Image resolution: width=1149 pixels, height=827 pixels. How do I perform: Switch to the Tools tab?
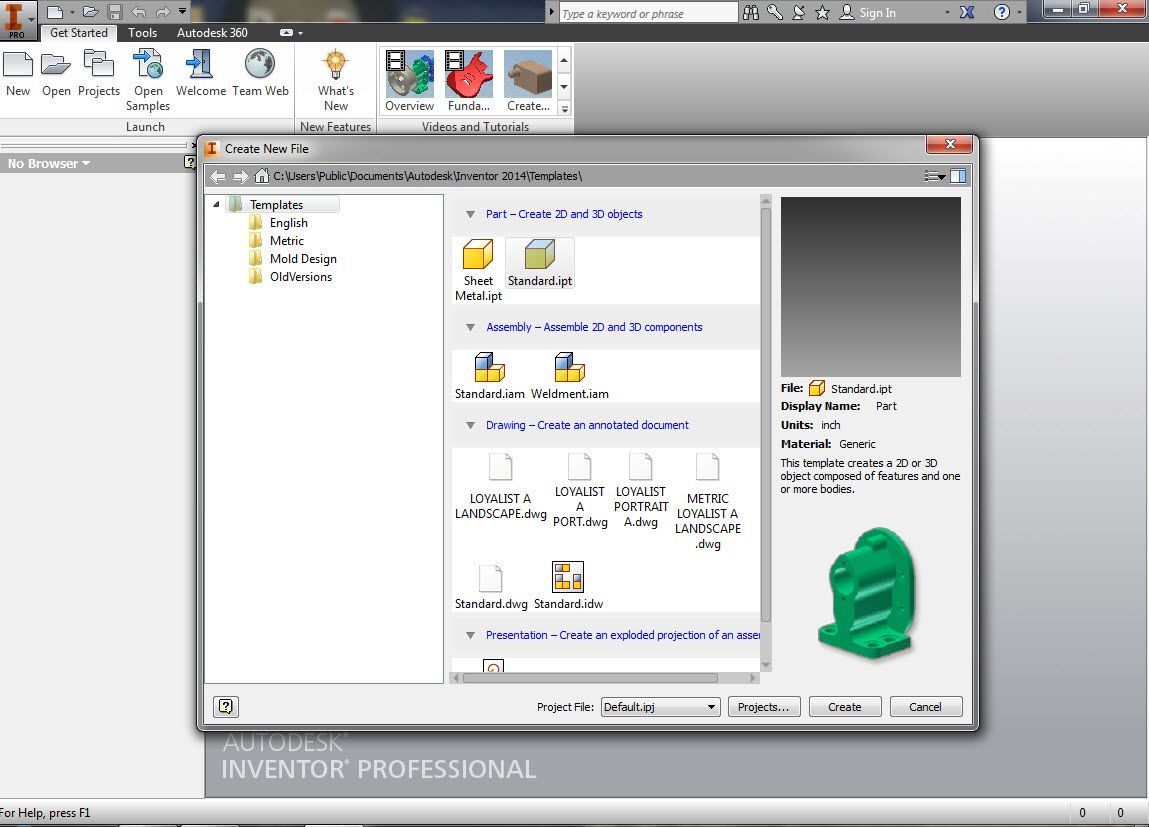142,32
